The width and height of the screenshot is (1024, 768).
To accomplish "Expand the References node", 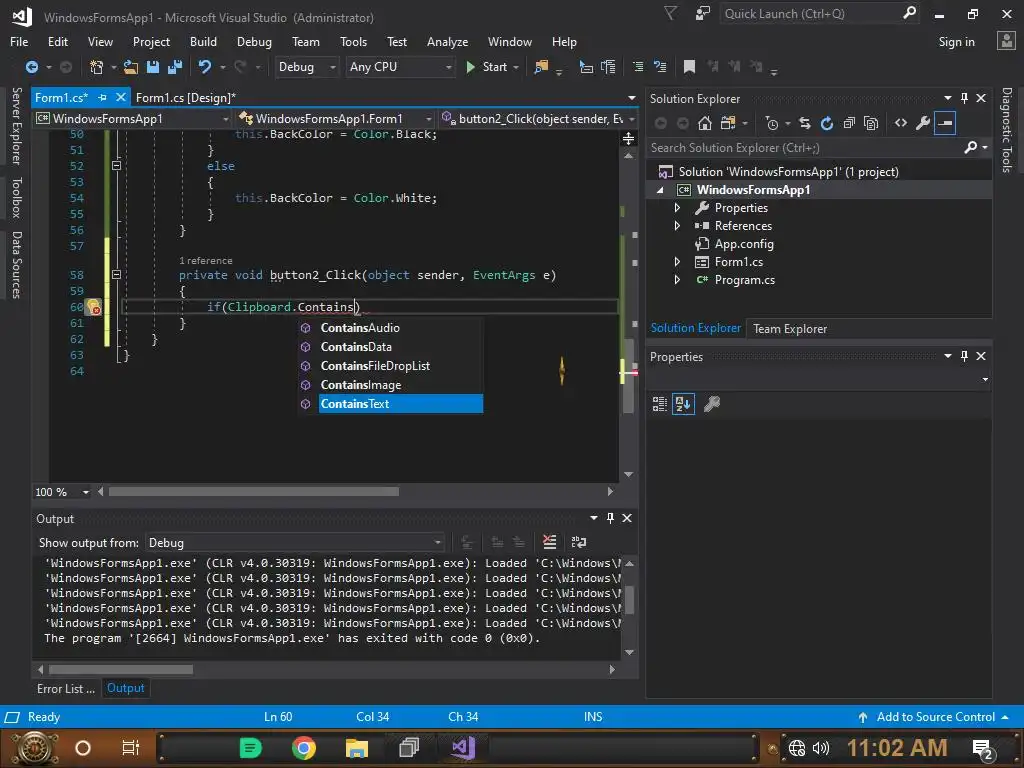I will (677, 226).
